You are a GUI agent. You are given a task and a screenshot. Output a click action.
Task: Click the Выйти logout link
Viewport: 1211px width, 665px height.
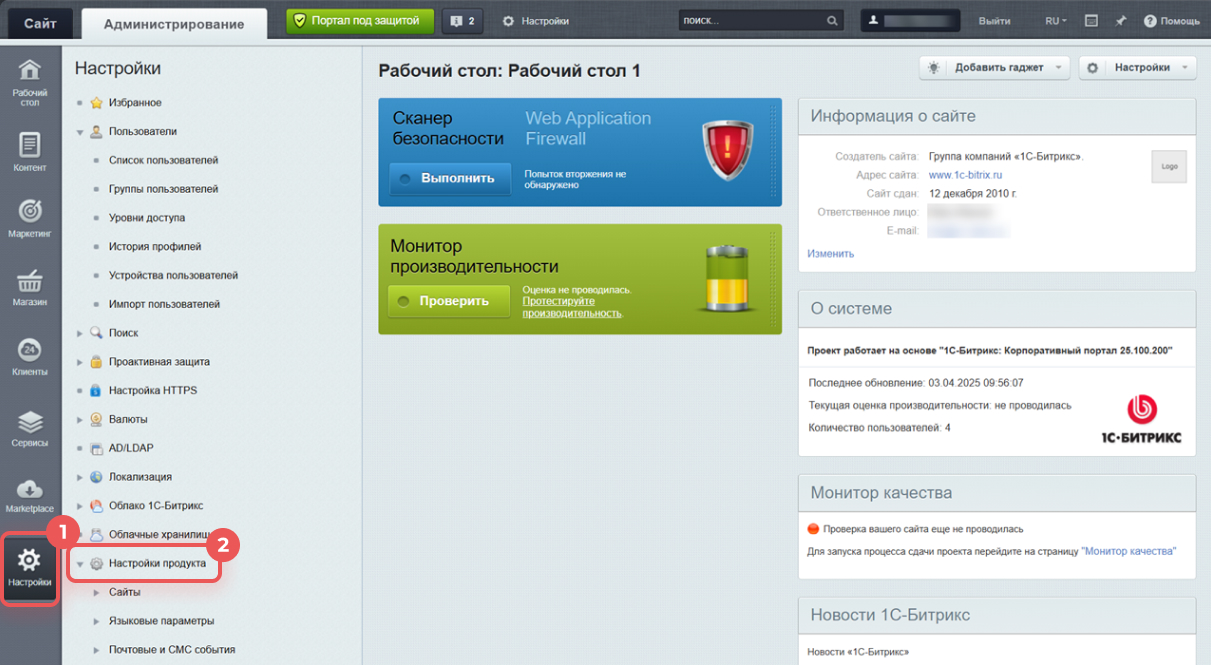coord(994,21)
